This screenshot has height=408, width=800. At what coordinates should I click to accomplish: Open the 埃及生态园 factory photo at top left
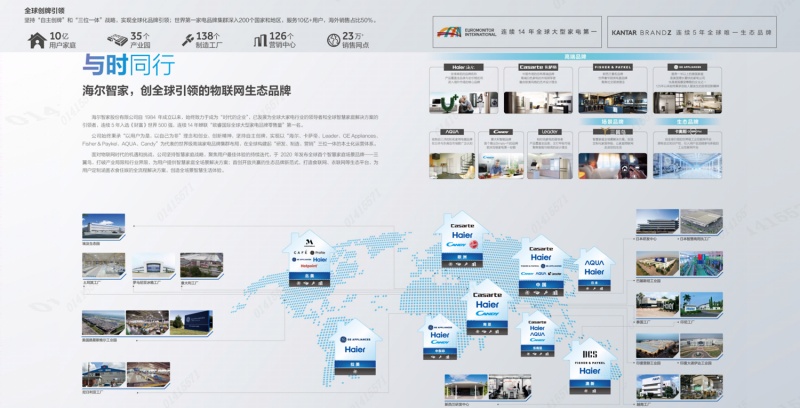[x=104, y=226]
